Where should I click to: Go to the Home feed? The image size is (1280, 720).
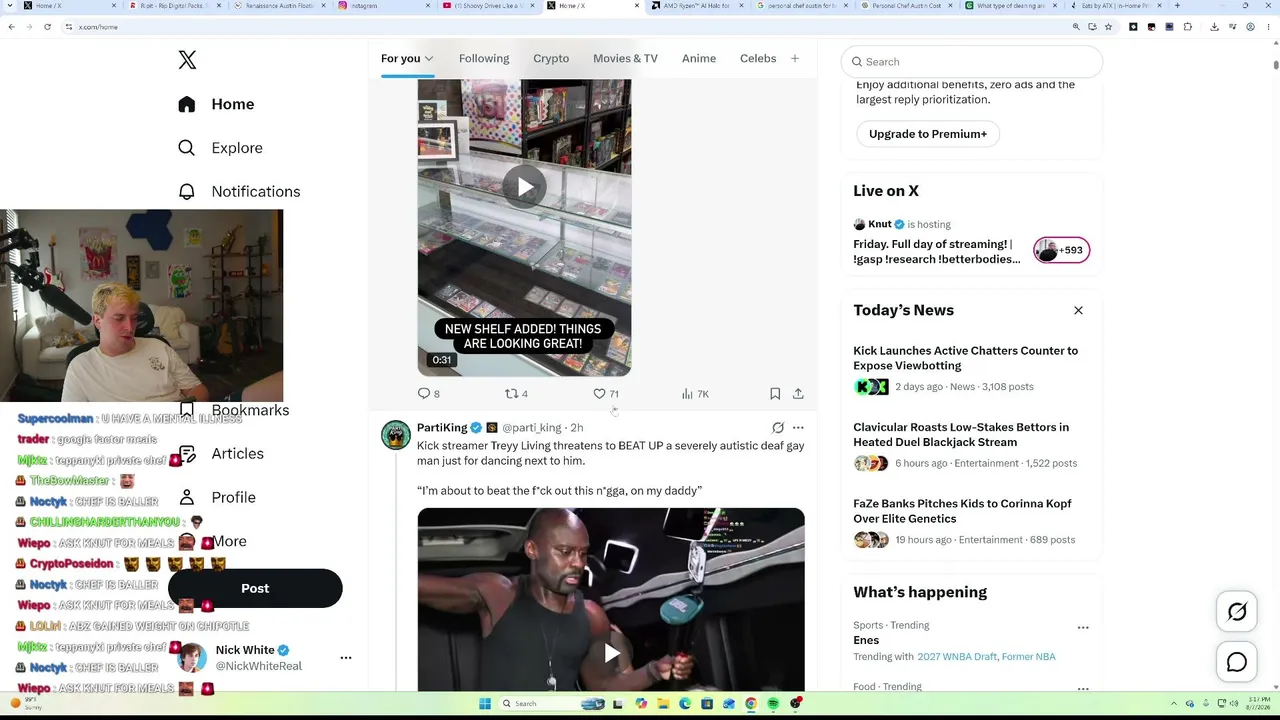215,104
